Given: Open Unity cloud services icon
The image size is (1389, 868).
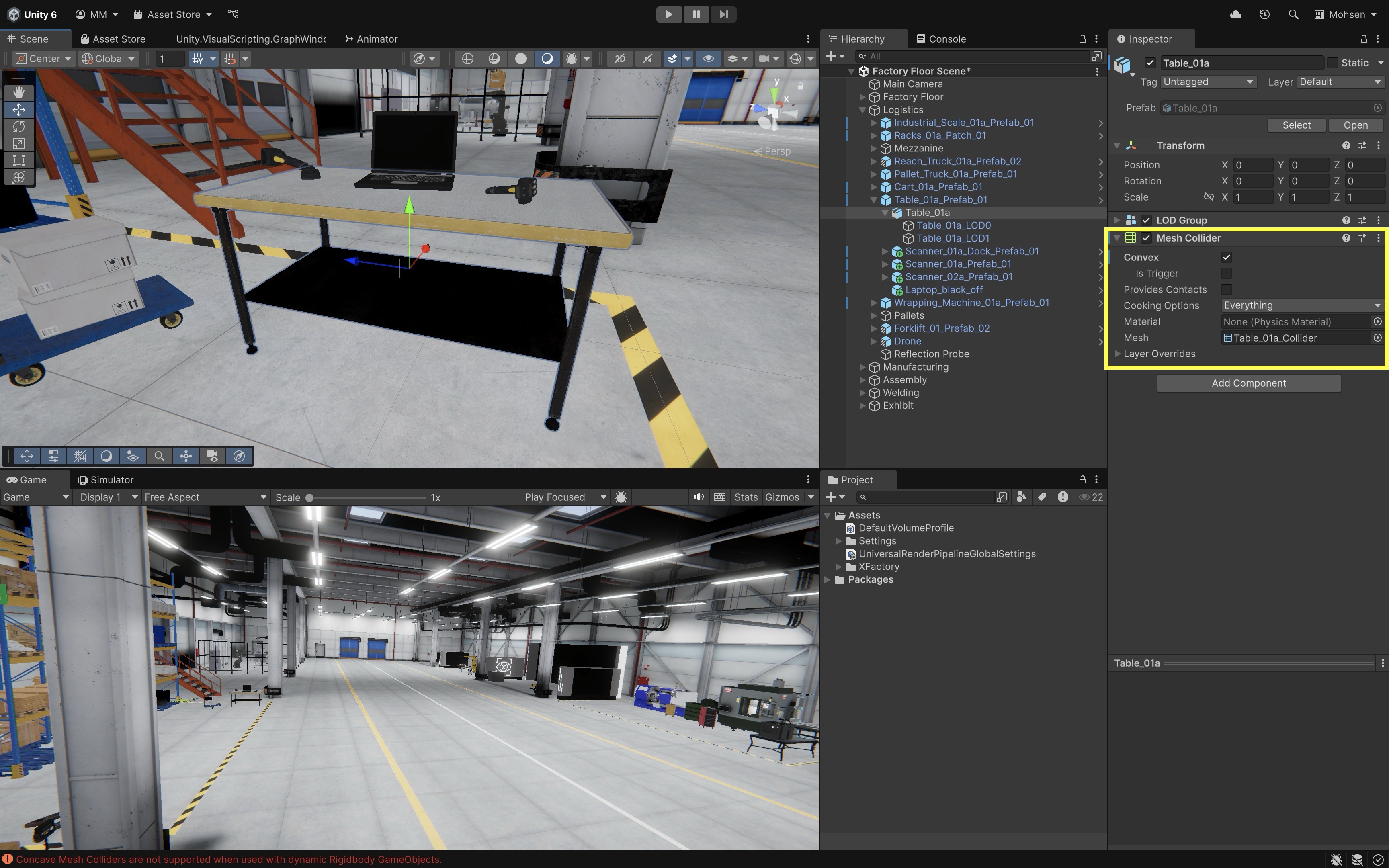Looking at the screenshot, I should click(x=1236, y=14).
